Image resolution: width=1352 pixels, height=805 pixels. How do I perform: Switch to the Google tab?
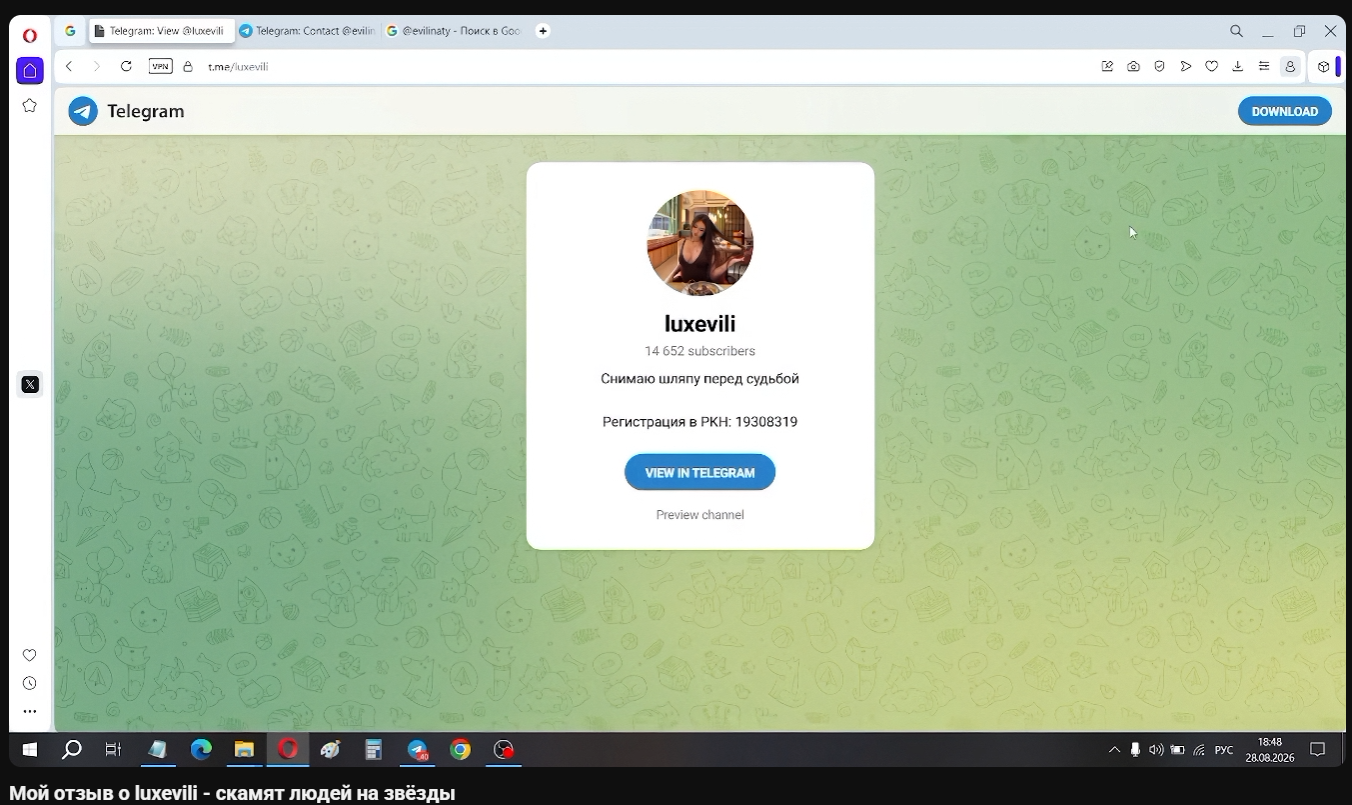pos(70,31)
